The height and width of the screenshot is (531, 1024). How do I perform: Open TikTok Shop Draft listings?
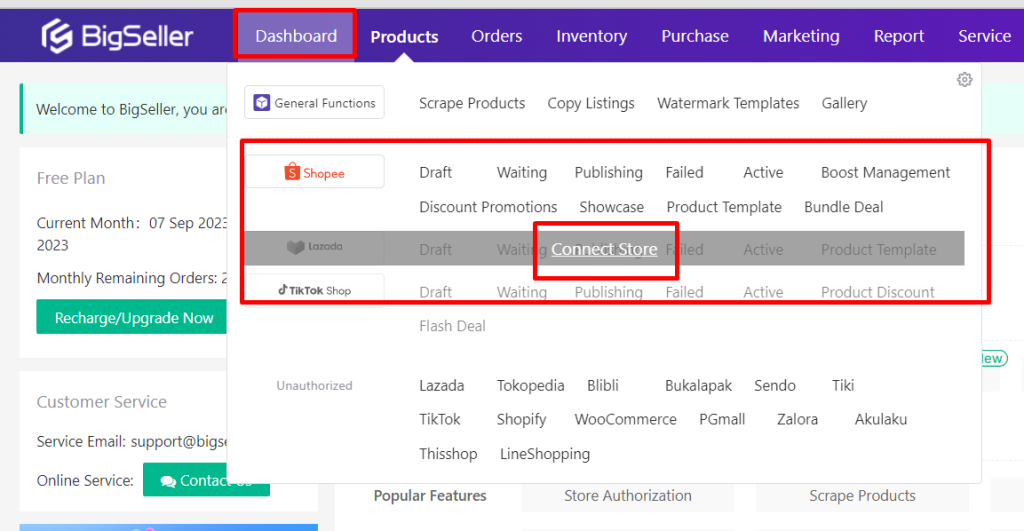point(436,292)
